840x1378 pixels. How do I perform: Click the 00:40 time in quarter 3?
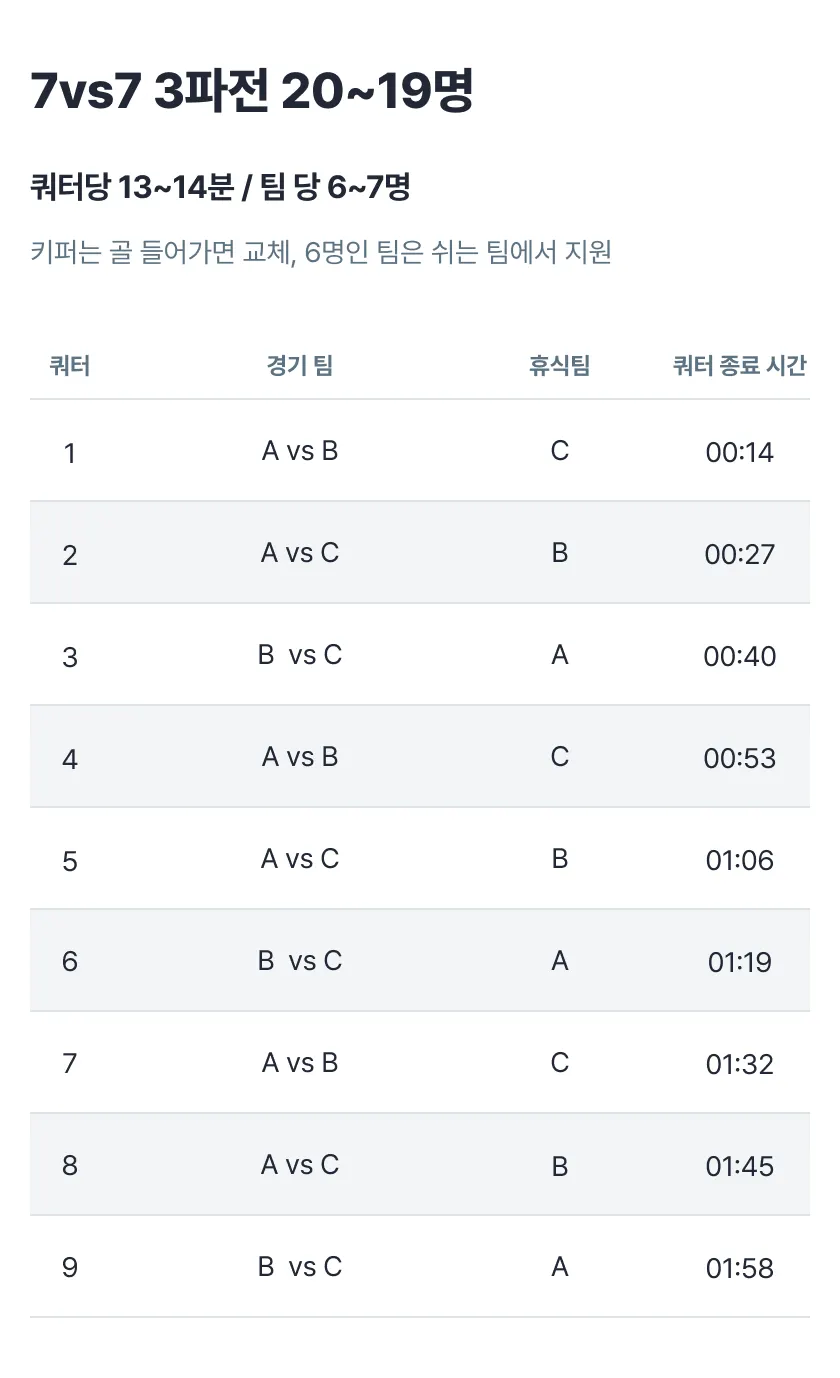tap(739, 657)
